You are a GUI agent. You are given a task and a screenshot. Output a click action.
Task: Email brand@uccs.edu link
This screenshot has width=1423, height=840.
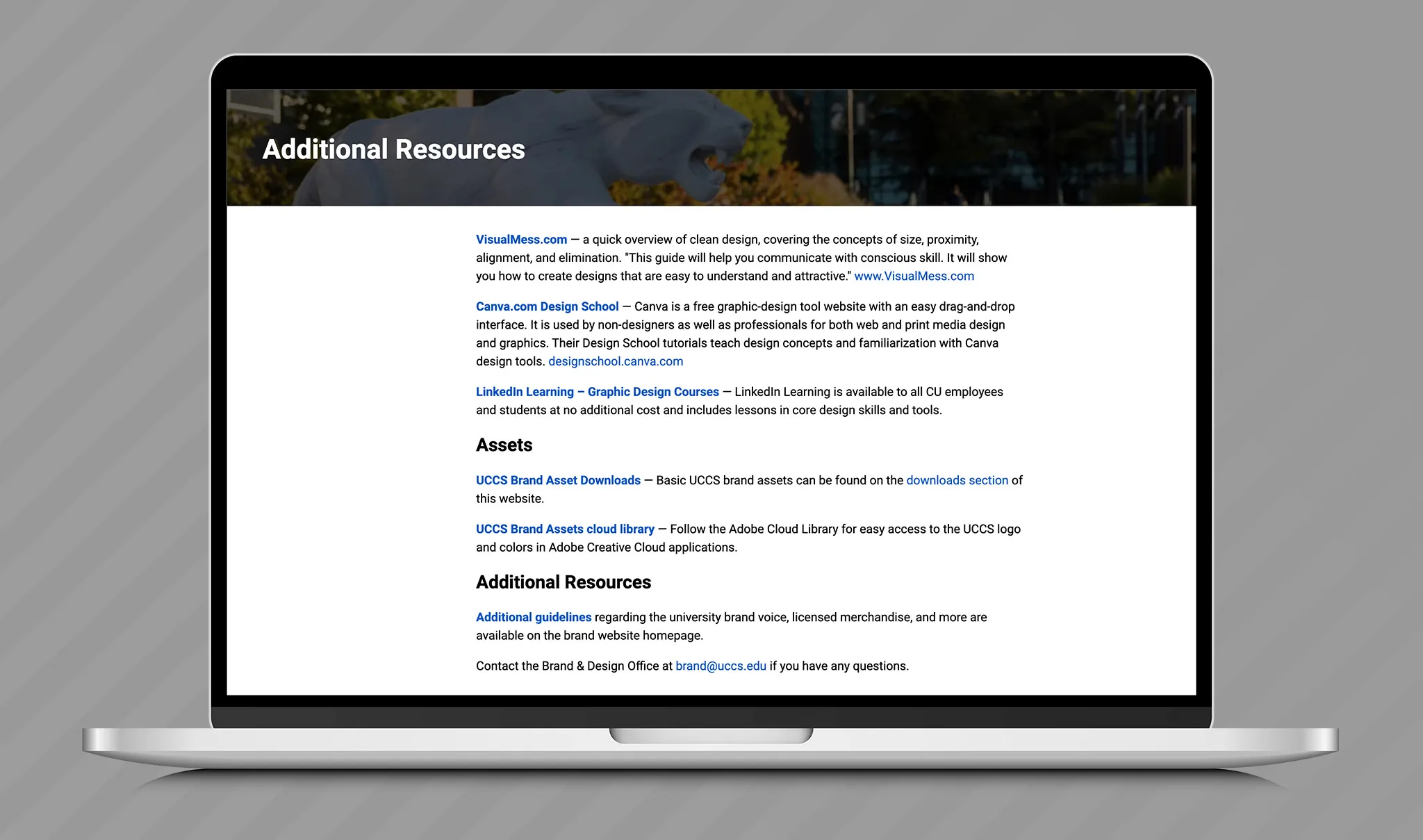[721, 666]
